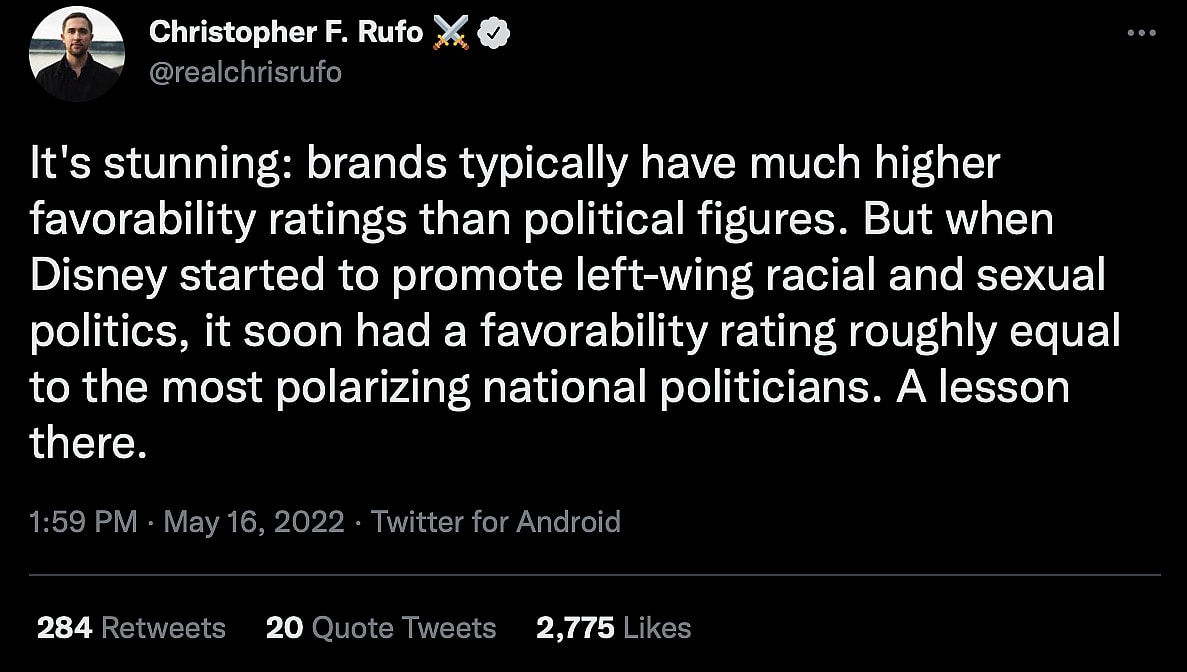This screenshot has width=1187, height=672.
Task: Click the words "favorability ratings" in the tweet
Action: tap(218, 221)
